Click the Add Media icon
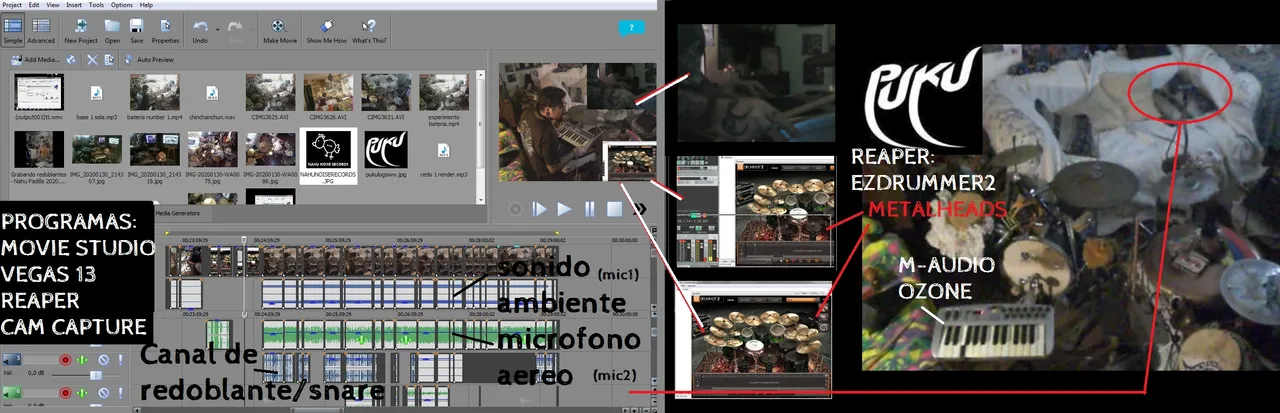This screenshot has width=1280, height=413. click(x=16, y=60)
